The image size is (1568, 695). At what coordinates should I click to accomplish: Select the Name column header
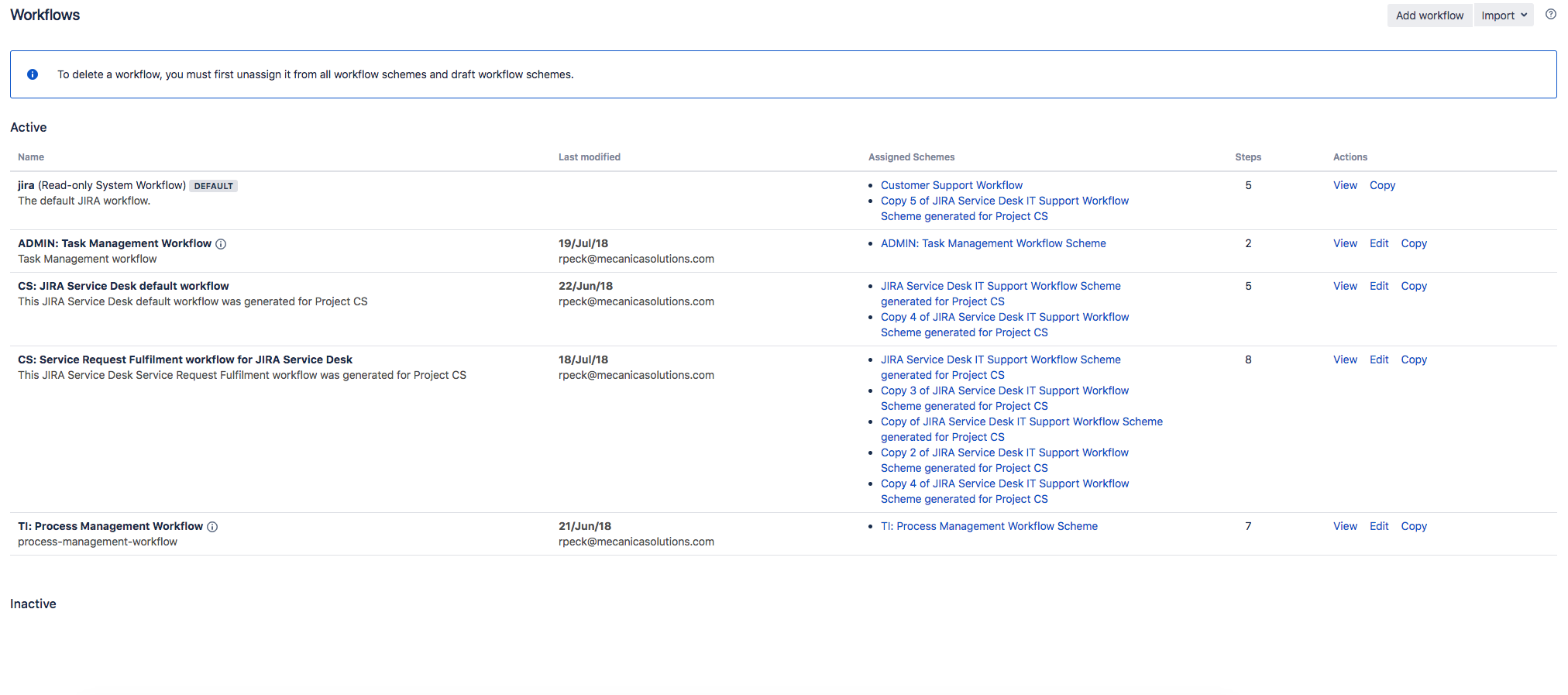[31, 157]
